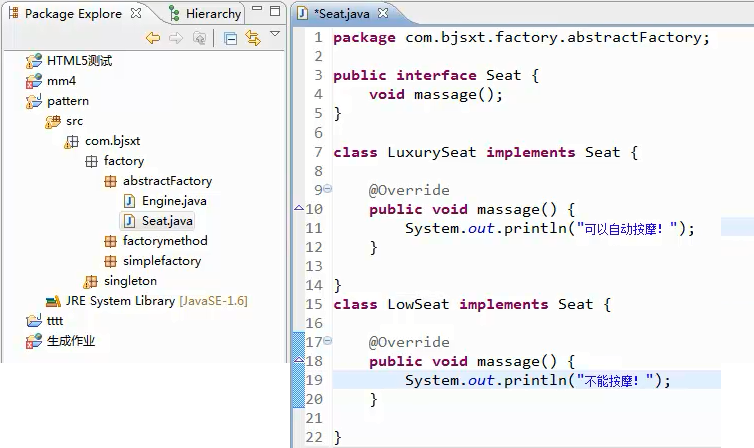This screenshot has width=754, height=448.
Task: Toggle Link with Editor button
Action: click(x=253, y=38)
